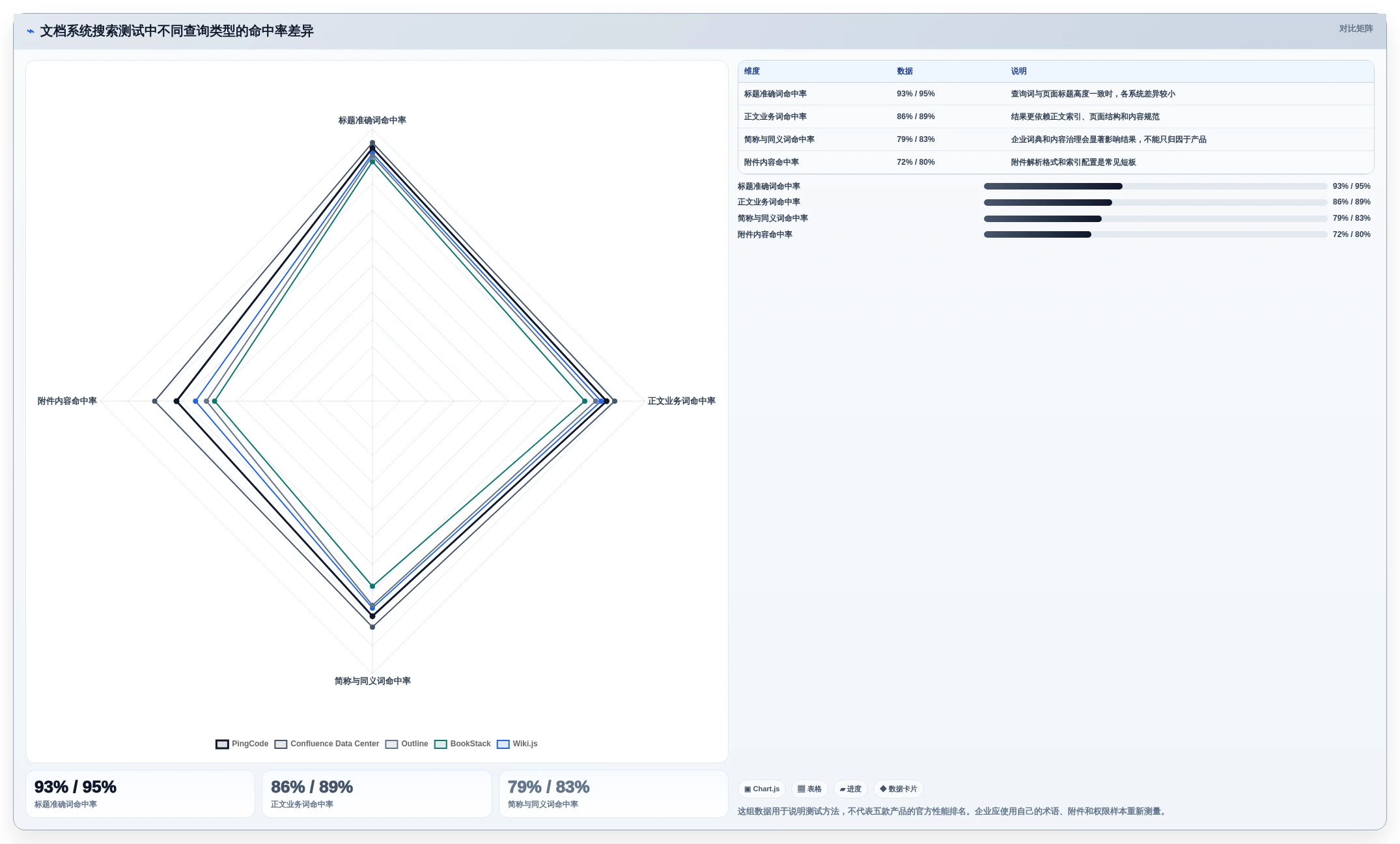Click progress bar for 正文业务词命中率

pos(1155,203)
